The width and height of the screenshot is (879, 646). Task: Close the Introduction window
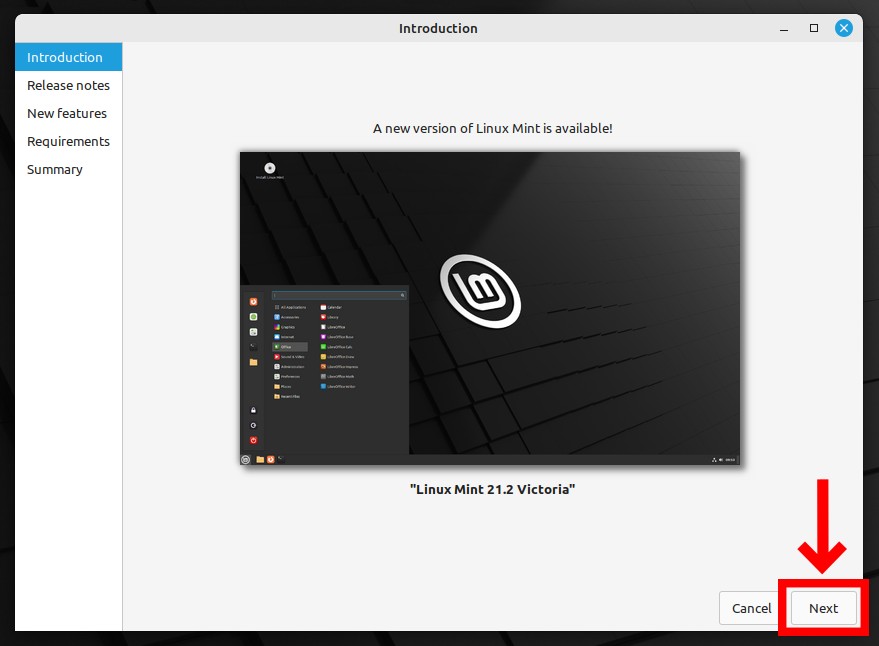tap(843, 28)
